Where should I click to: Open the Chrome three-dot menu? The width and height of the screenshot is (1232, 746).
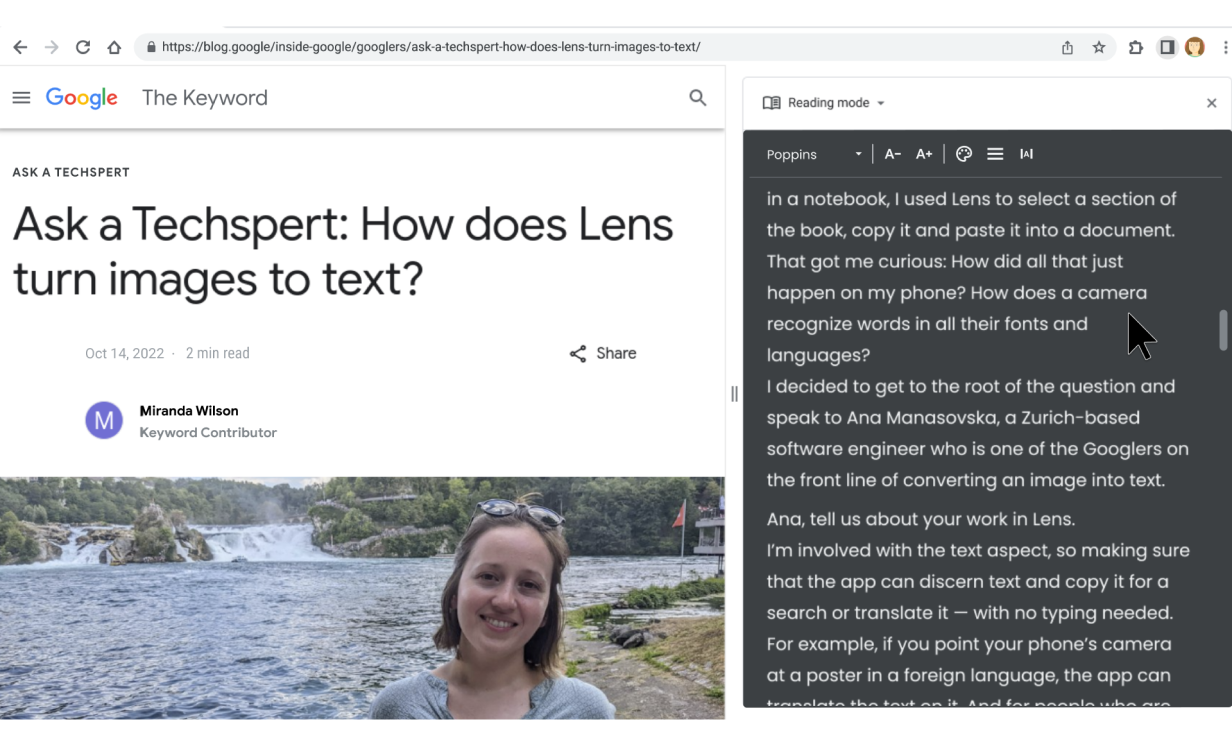pyautogui.click(x=1225, y=47)
